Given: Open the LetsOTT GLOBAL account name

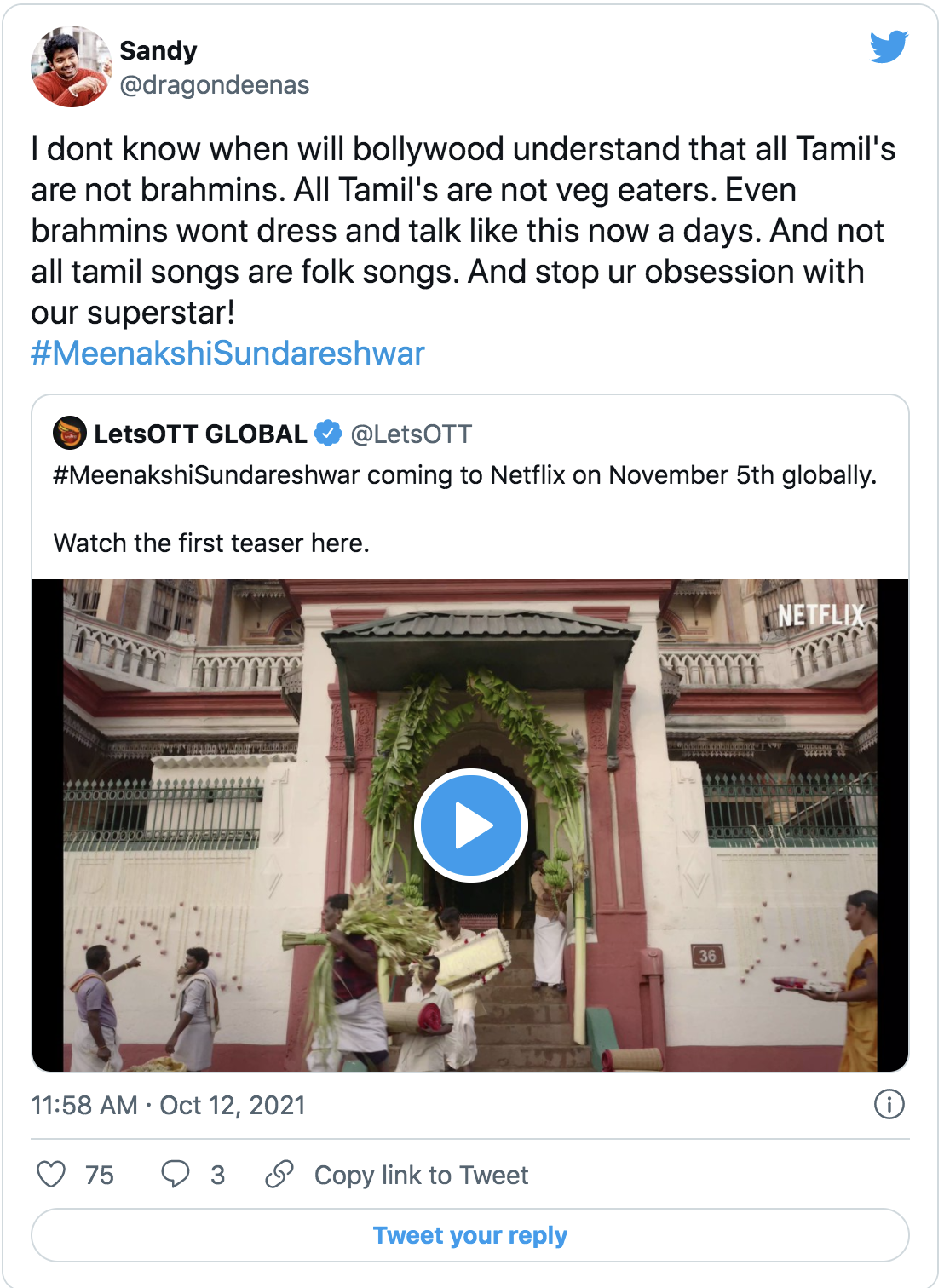Looking at the screenshot, I should (x=200, y=434).
